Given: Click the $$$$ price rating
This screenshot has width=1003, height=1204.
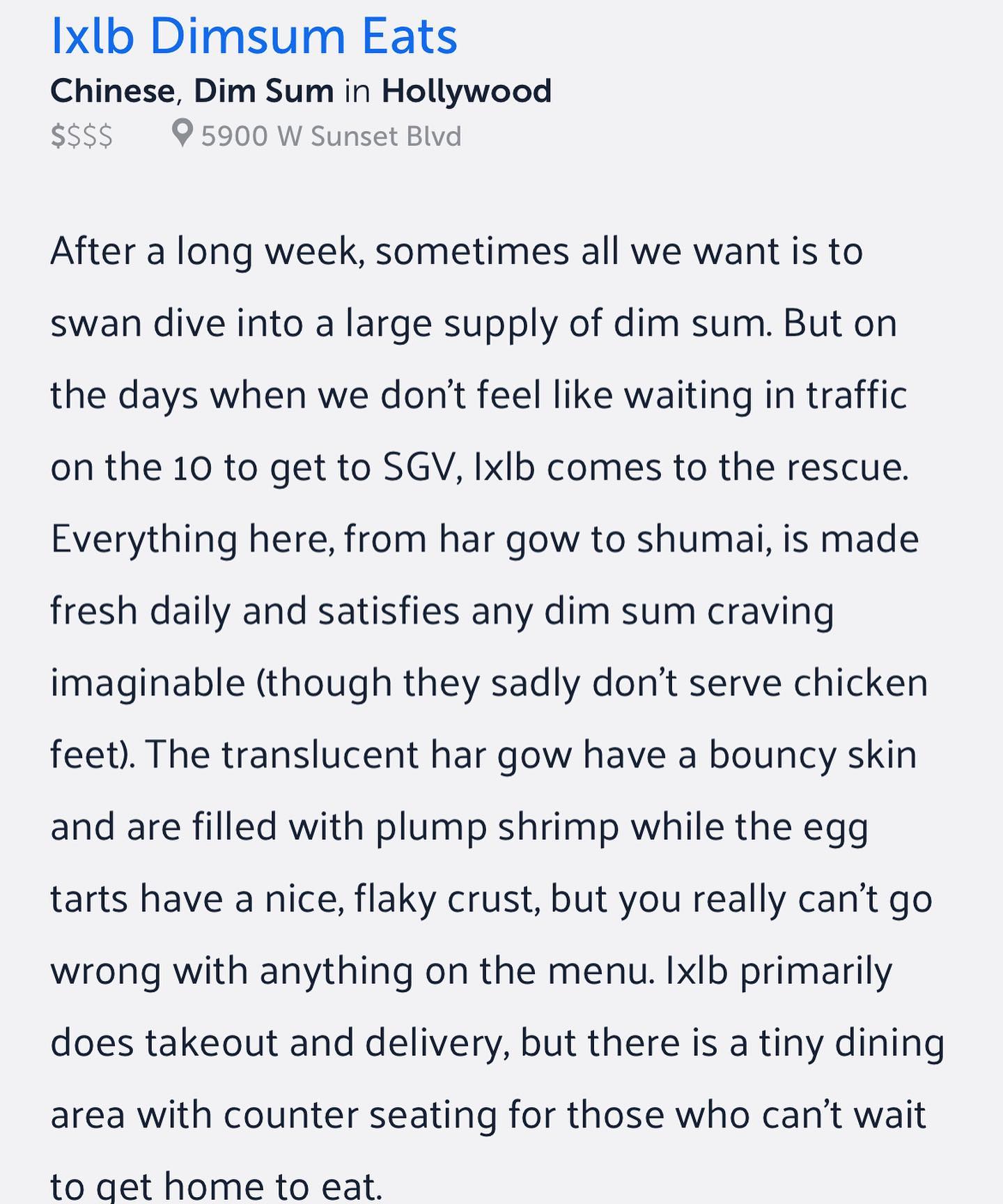Looking at the screenshot, I should pos(81,136).
